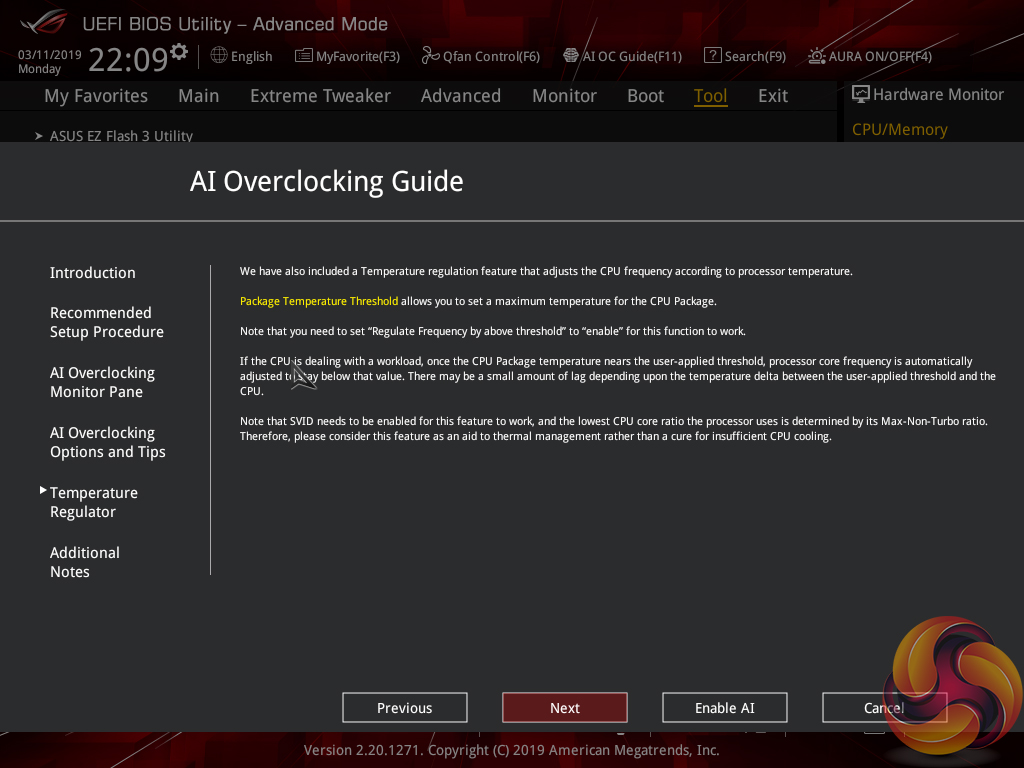Click the Next button
Image resolution: width=1024 pixels, height=768 pixels.
click(565, 707)
